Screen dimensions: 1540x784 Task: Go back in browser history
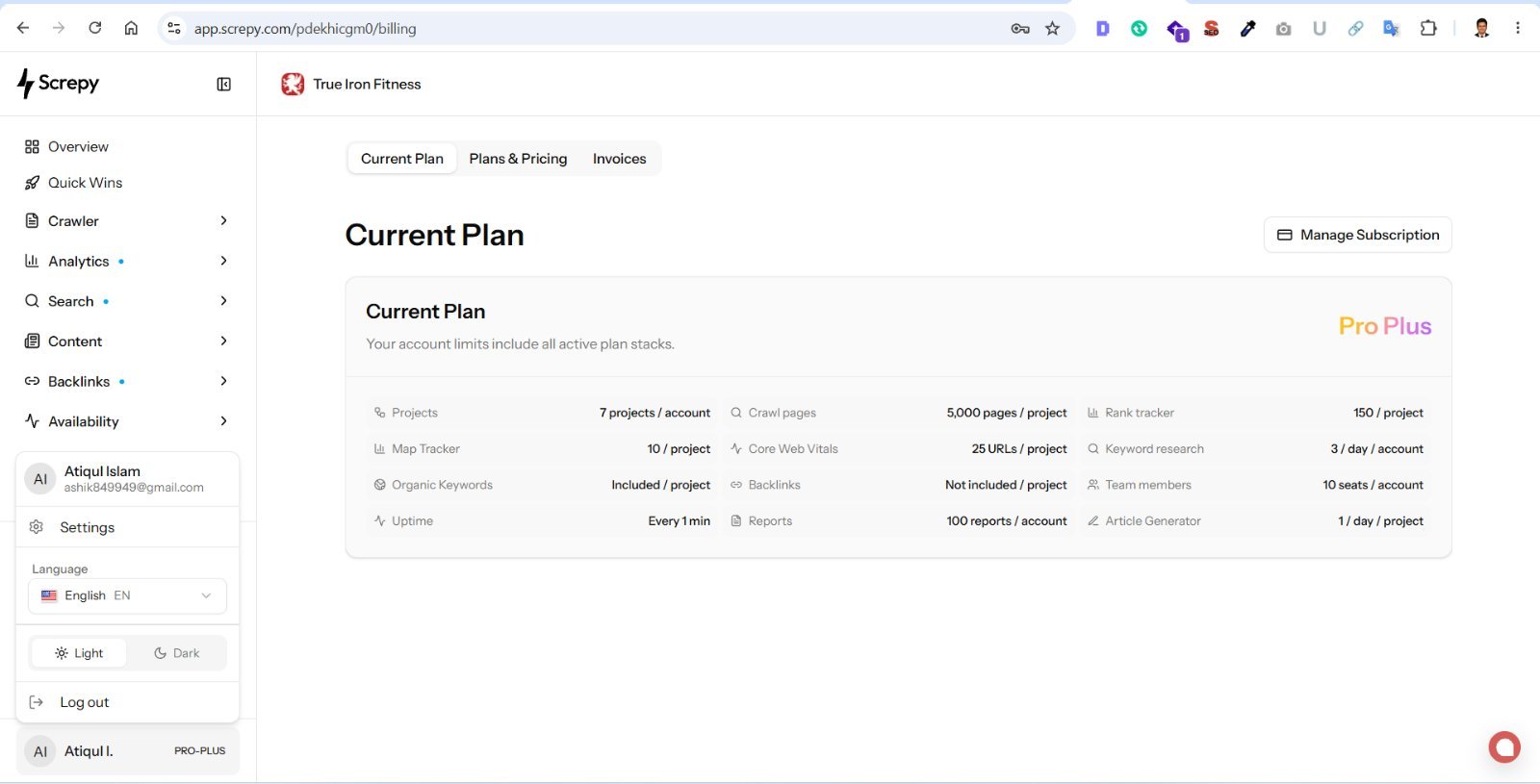[x=23, y=28]
